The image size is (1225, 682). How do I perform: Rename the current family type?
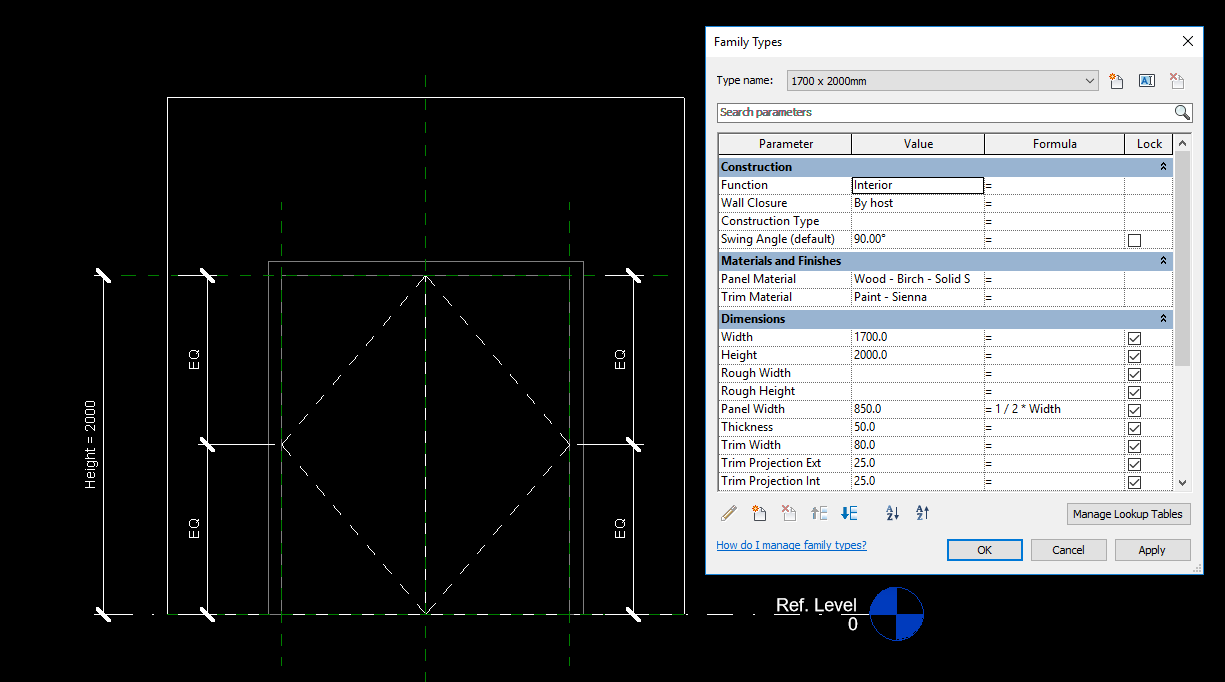point(1146,80)
